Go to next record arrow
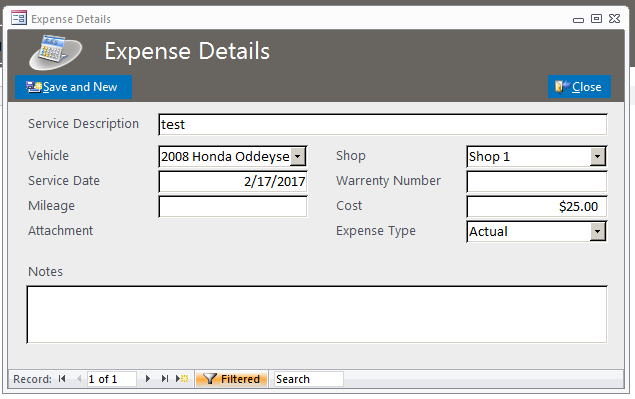This screenshot has height=399, width=635. pyautogui.click(x=148, y=379)
